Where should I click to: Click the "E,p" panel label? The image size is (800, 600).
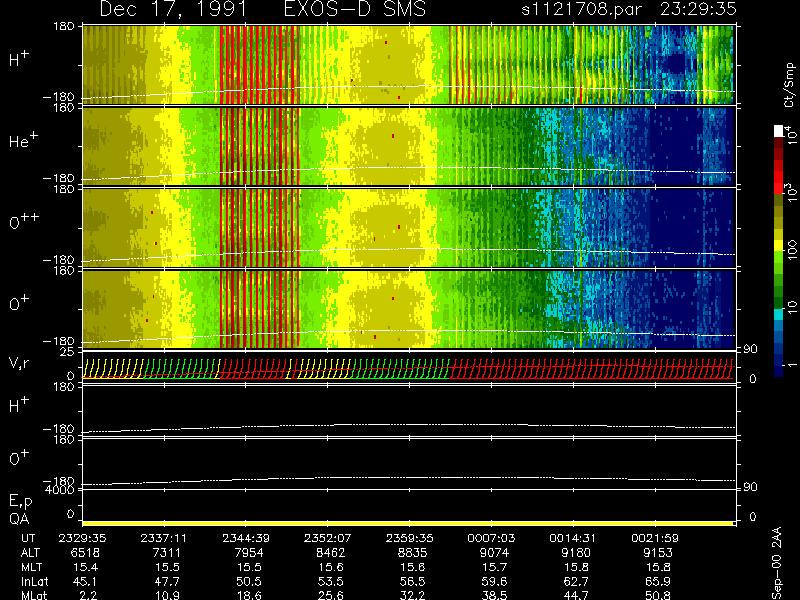(x=20, y=502)
